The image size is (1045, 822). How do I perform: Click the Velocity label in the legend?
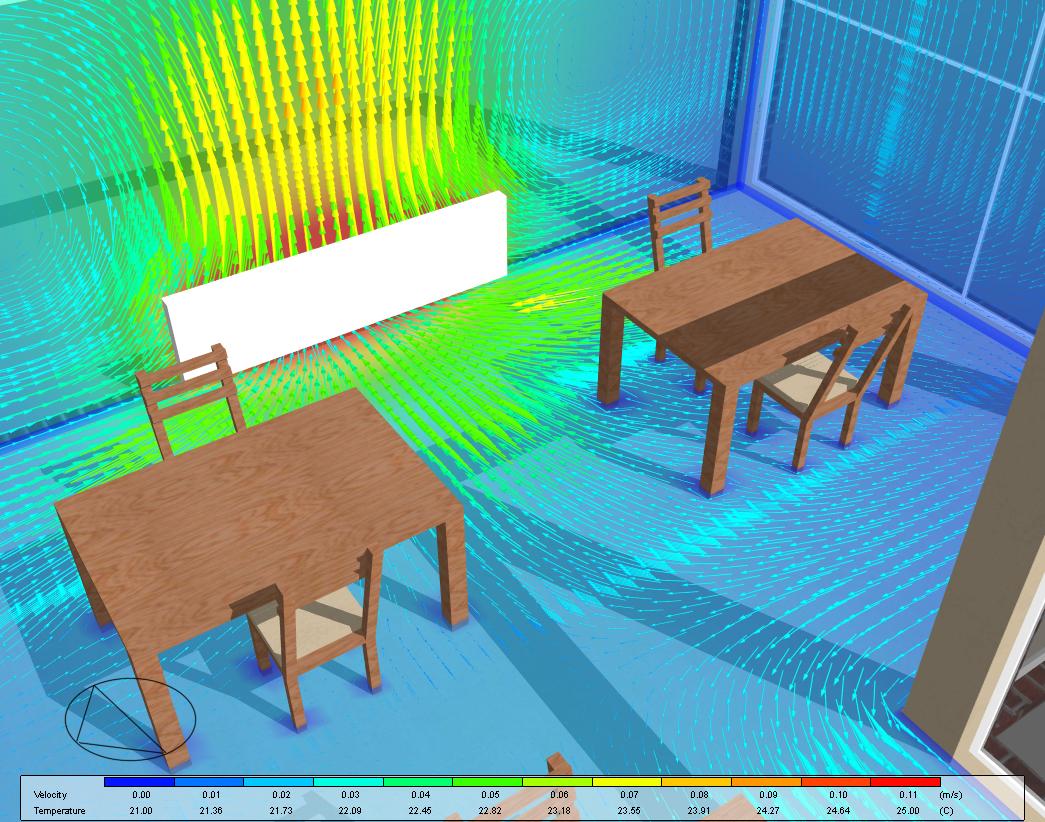(50, 795)
